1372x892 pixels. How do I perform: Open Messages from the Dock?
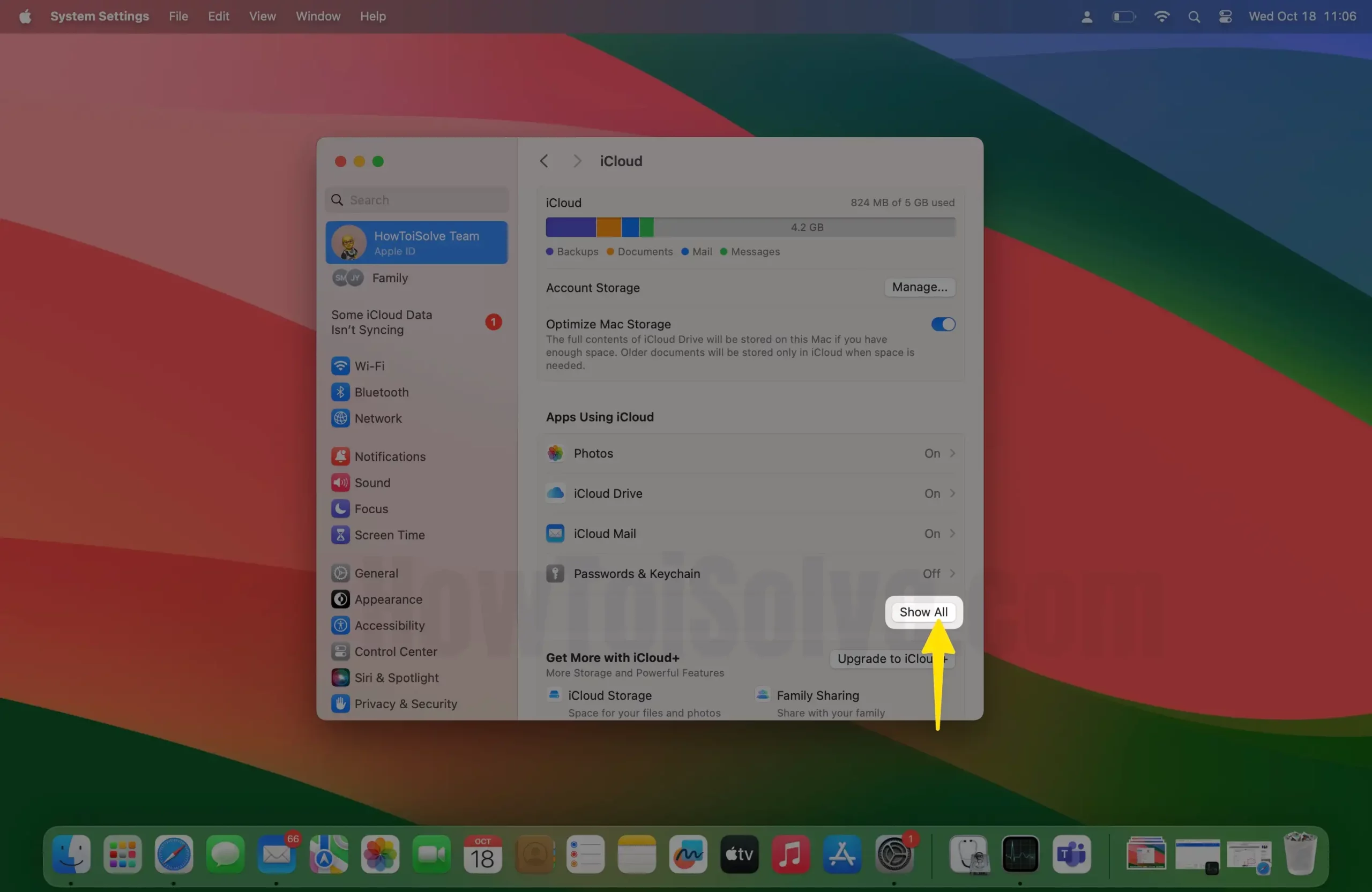click(225, 854)
